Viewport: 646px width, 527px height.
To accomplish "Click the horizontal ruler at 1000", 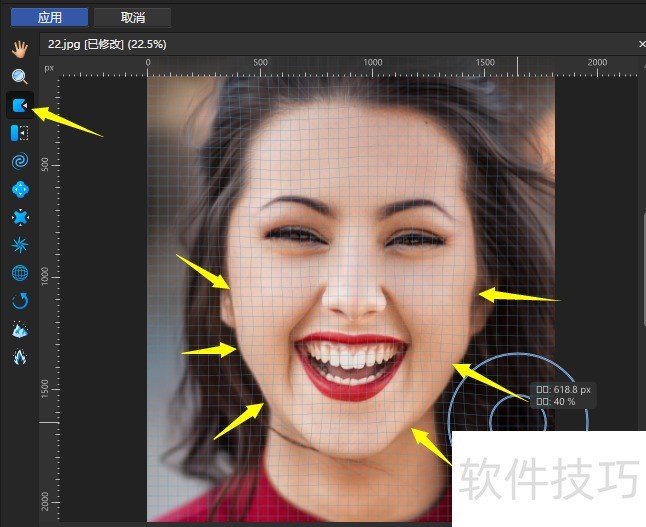I will pyautogui.click(x=372, y=63).
